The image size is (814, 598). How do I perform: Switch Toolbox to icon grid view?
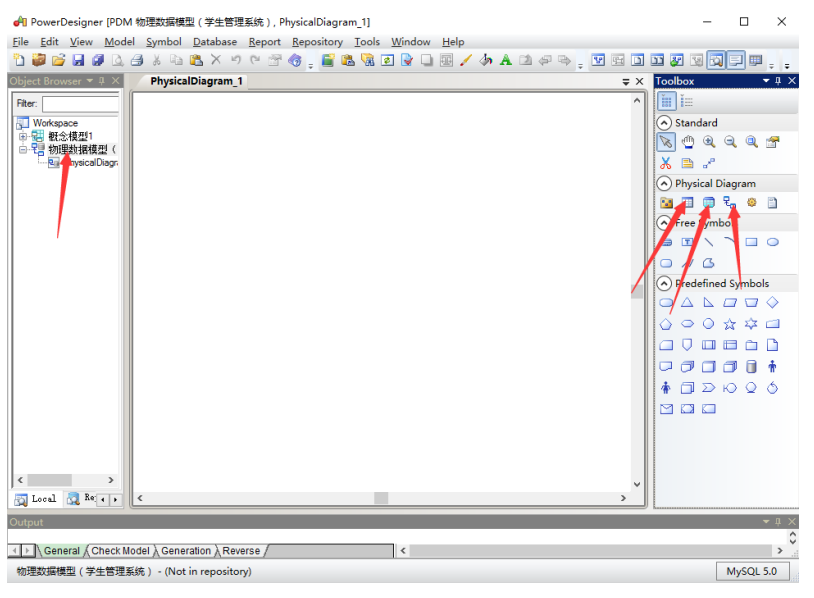[666, 101]
